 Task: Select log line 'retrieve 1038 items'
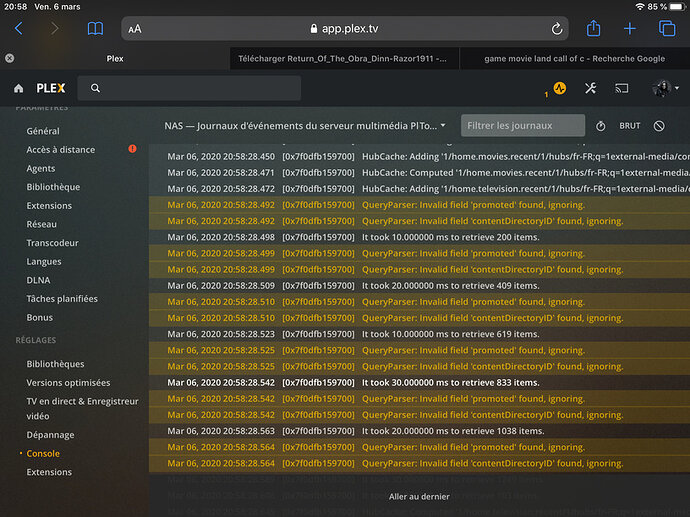pos(419,431)
